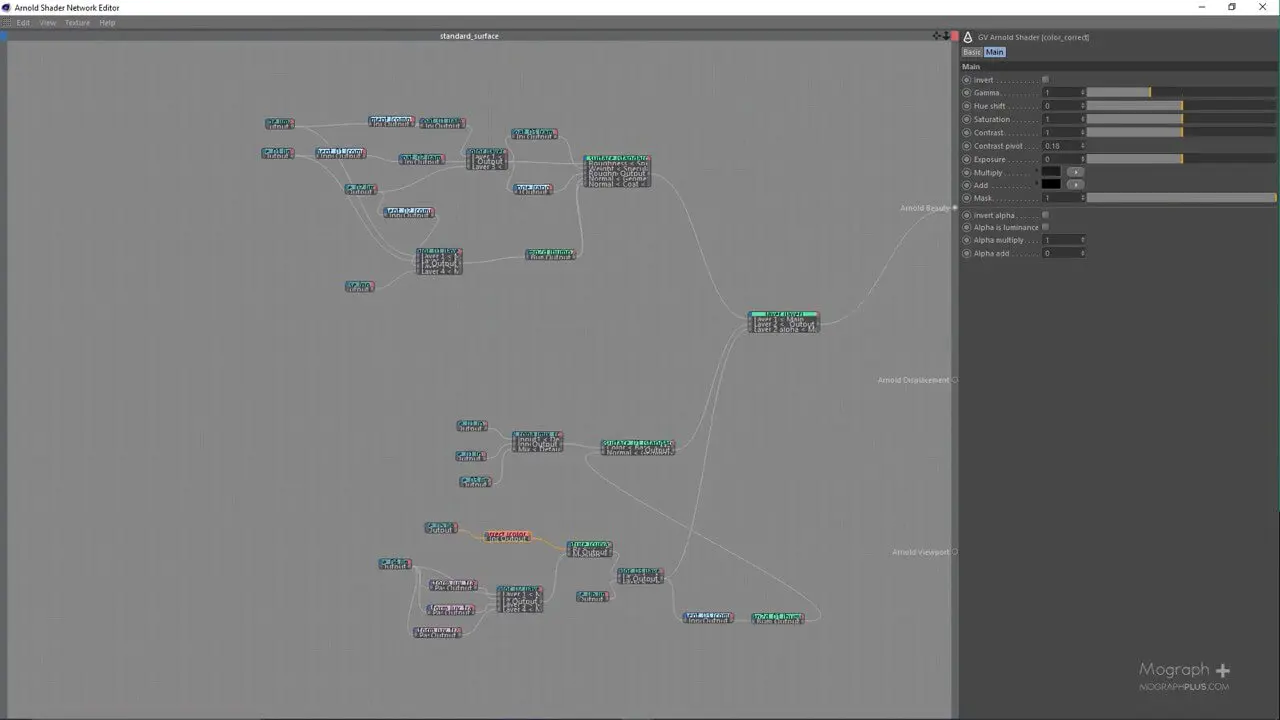
Task: Click the Arnold Displacement output port
Action: coord(955,380)
